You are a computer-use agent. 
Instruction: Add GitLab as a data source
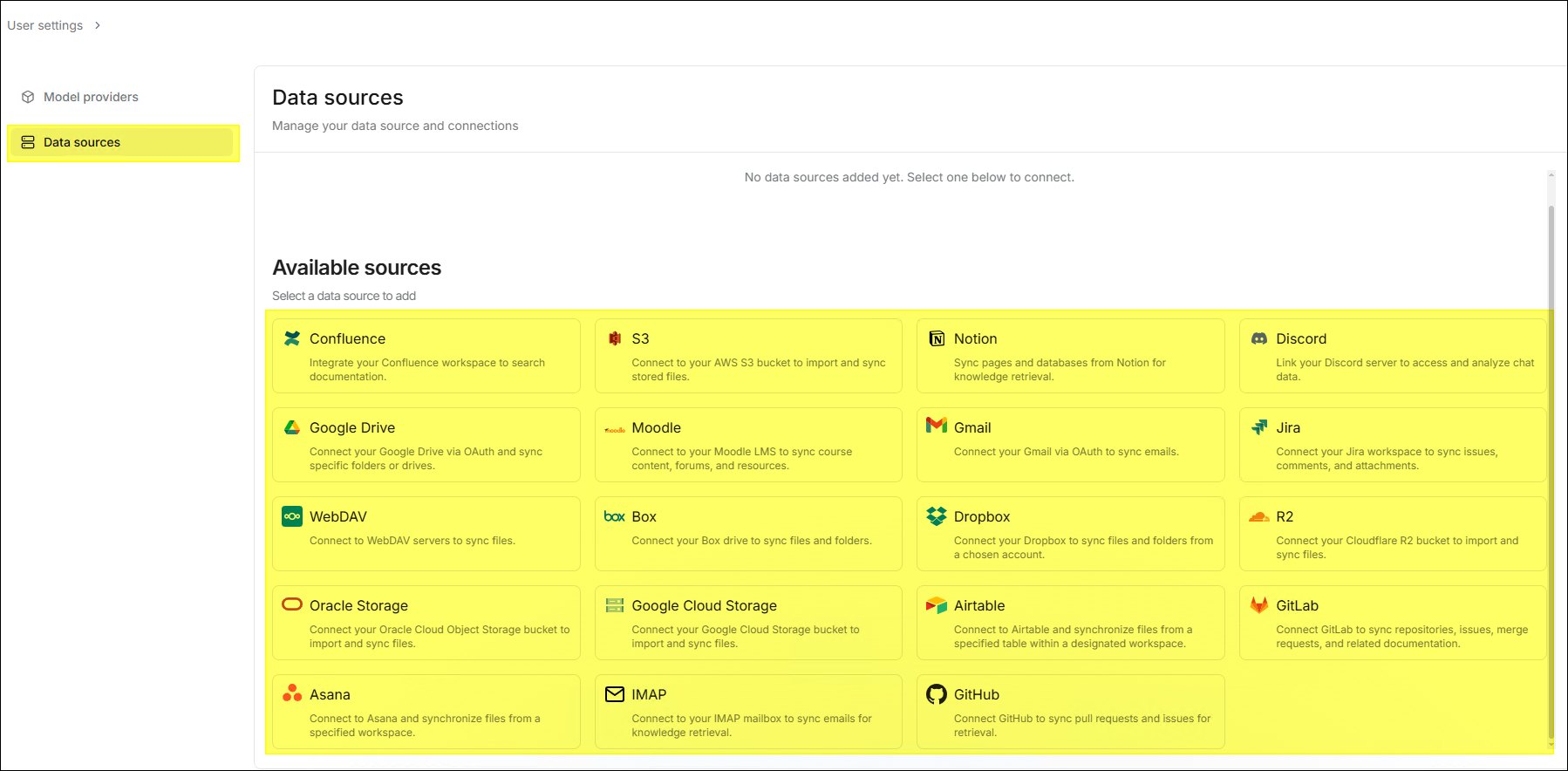[1393, 623]
